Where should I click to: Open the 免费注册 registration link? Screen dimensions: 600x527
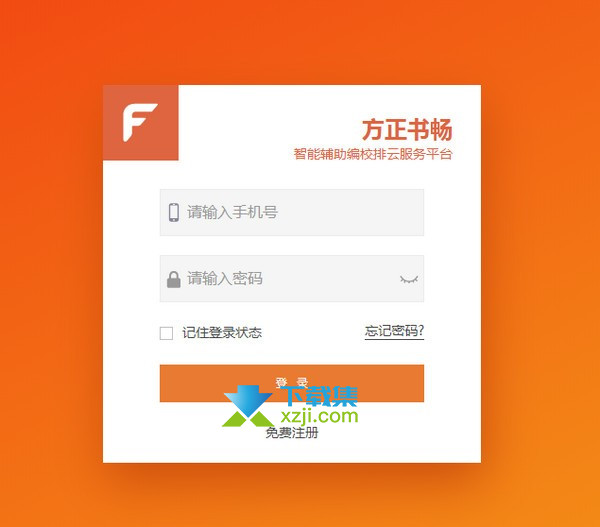click(x=292, y=433)
